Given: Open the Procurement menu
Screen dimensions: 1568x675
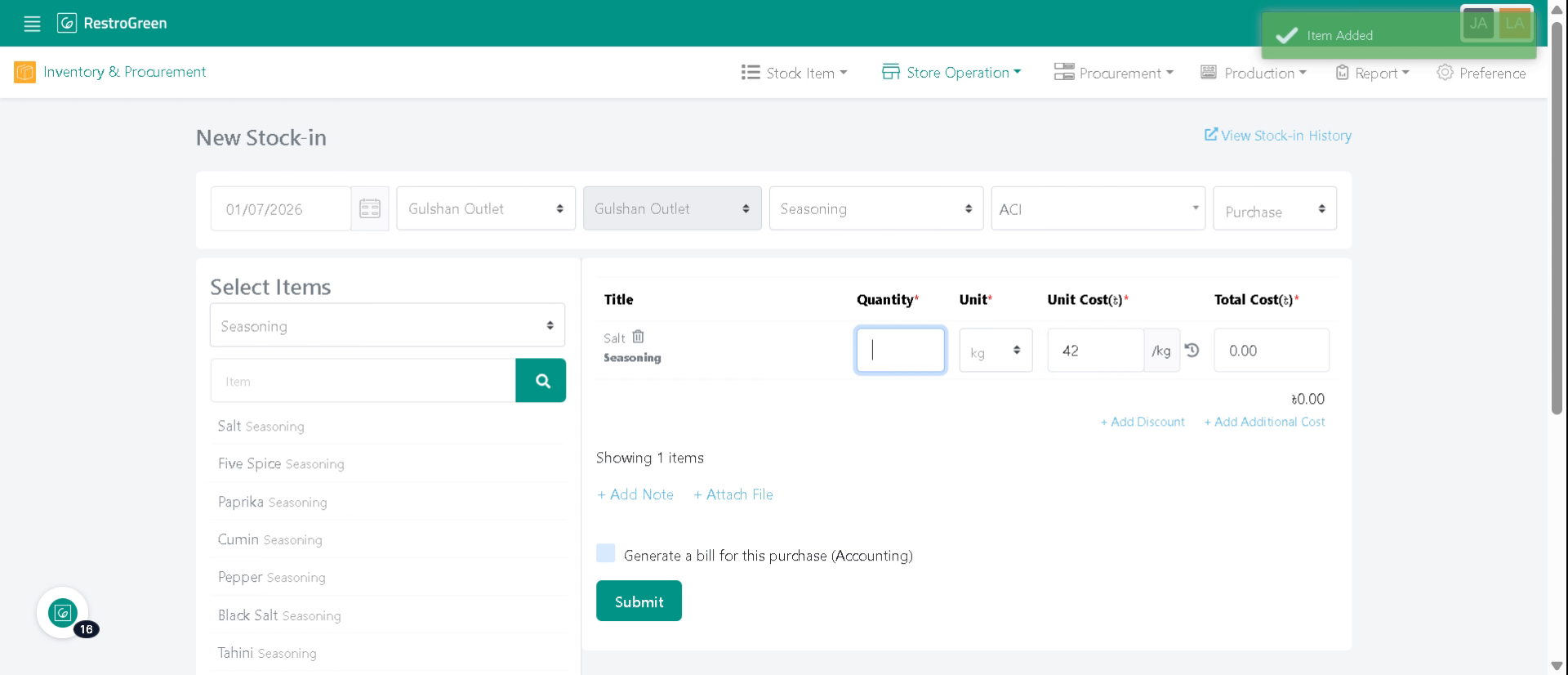Looking at the screenshot, I should 1114,73.
